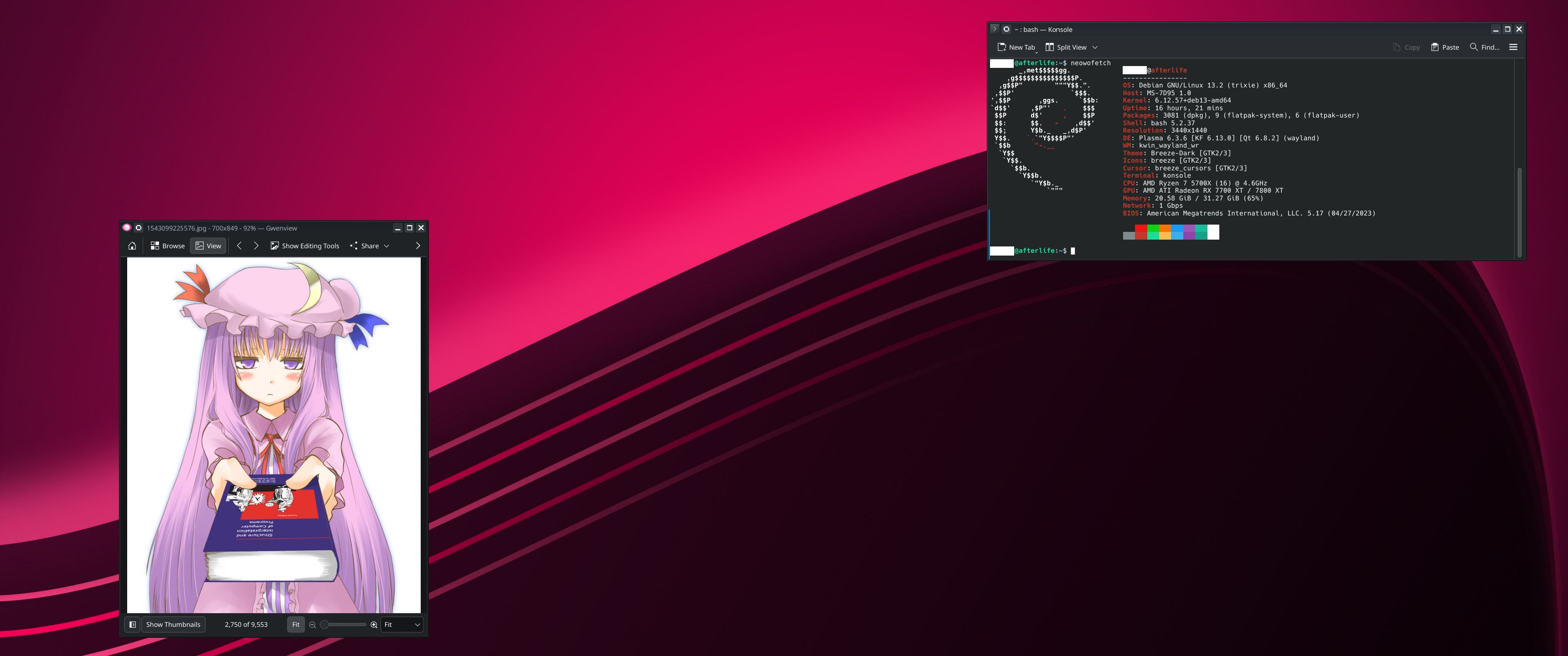Click the zoom slider handle
Image resolution: width=1568 pixels, height=656 pixels.
click(325, 625)
